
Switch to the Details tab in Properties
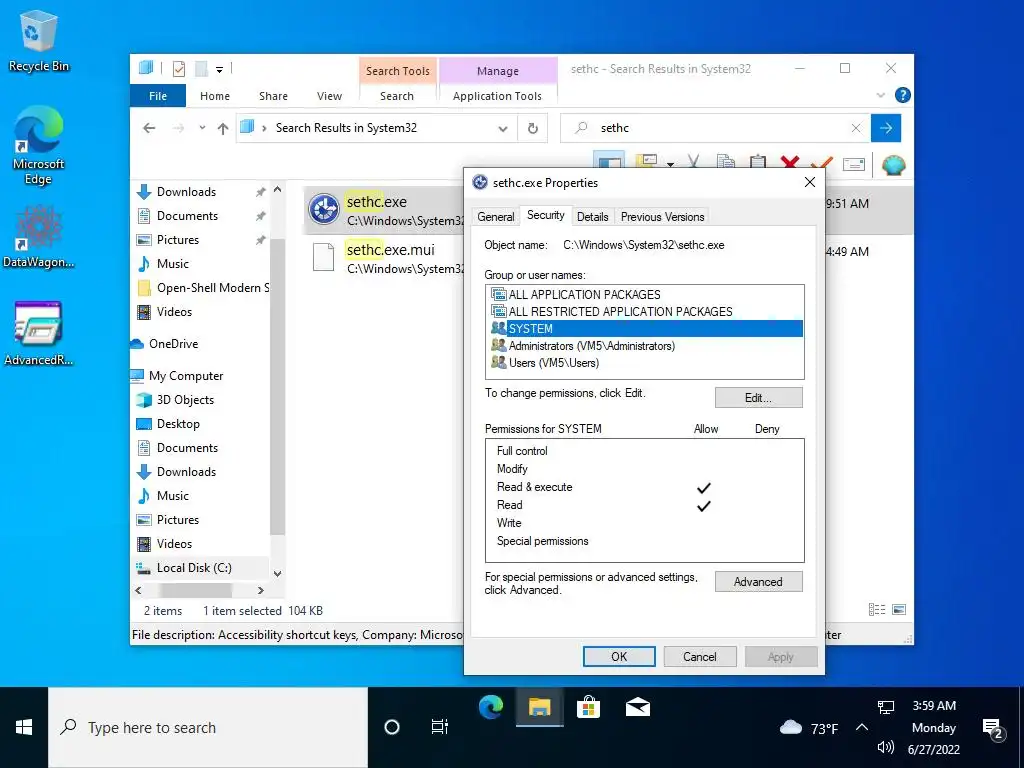click(x=592, y=217)
